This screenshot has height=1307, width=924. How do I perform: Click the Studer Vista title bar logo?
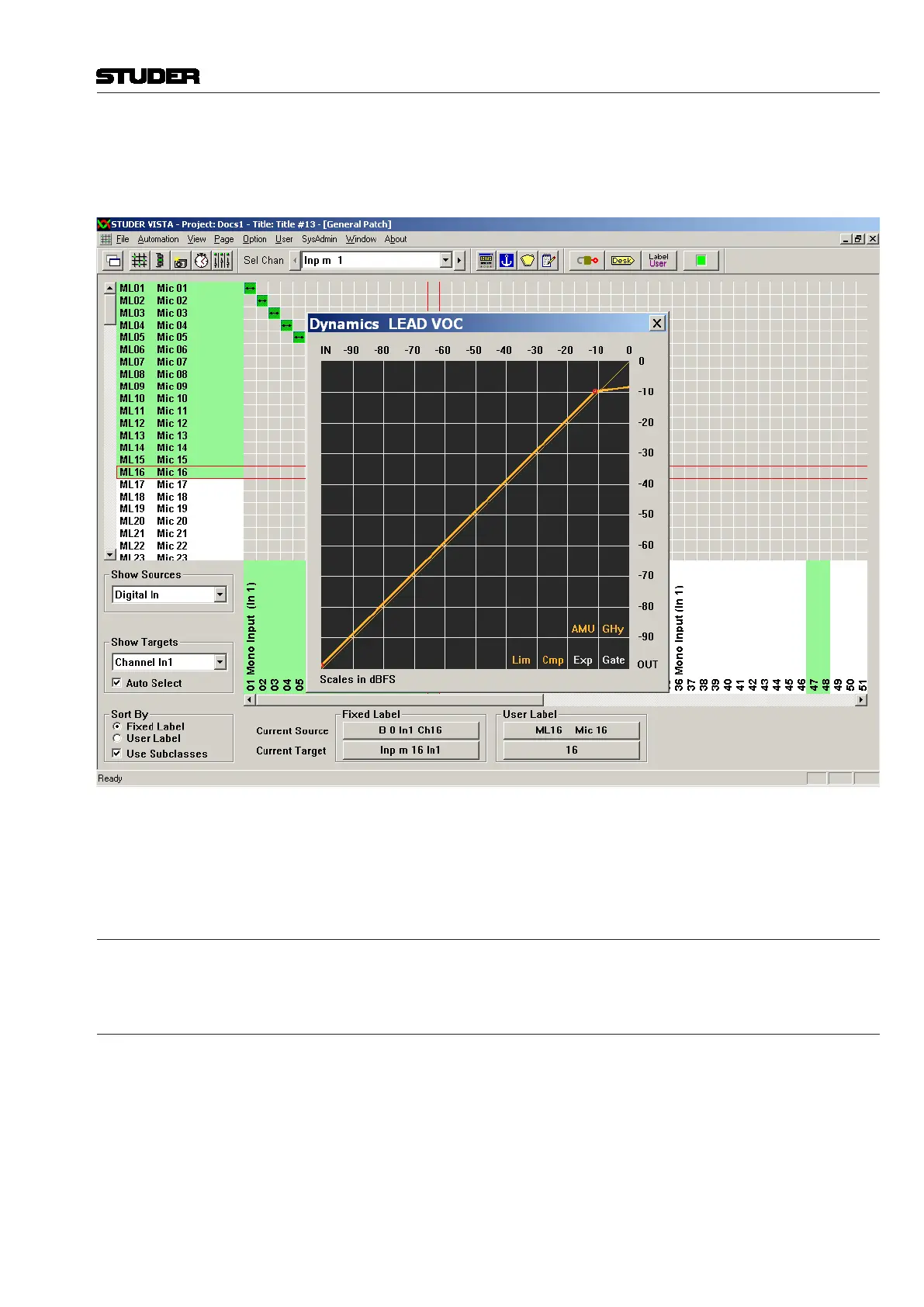pos(103,224)
